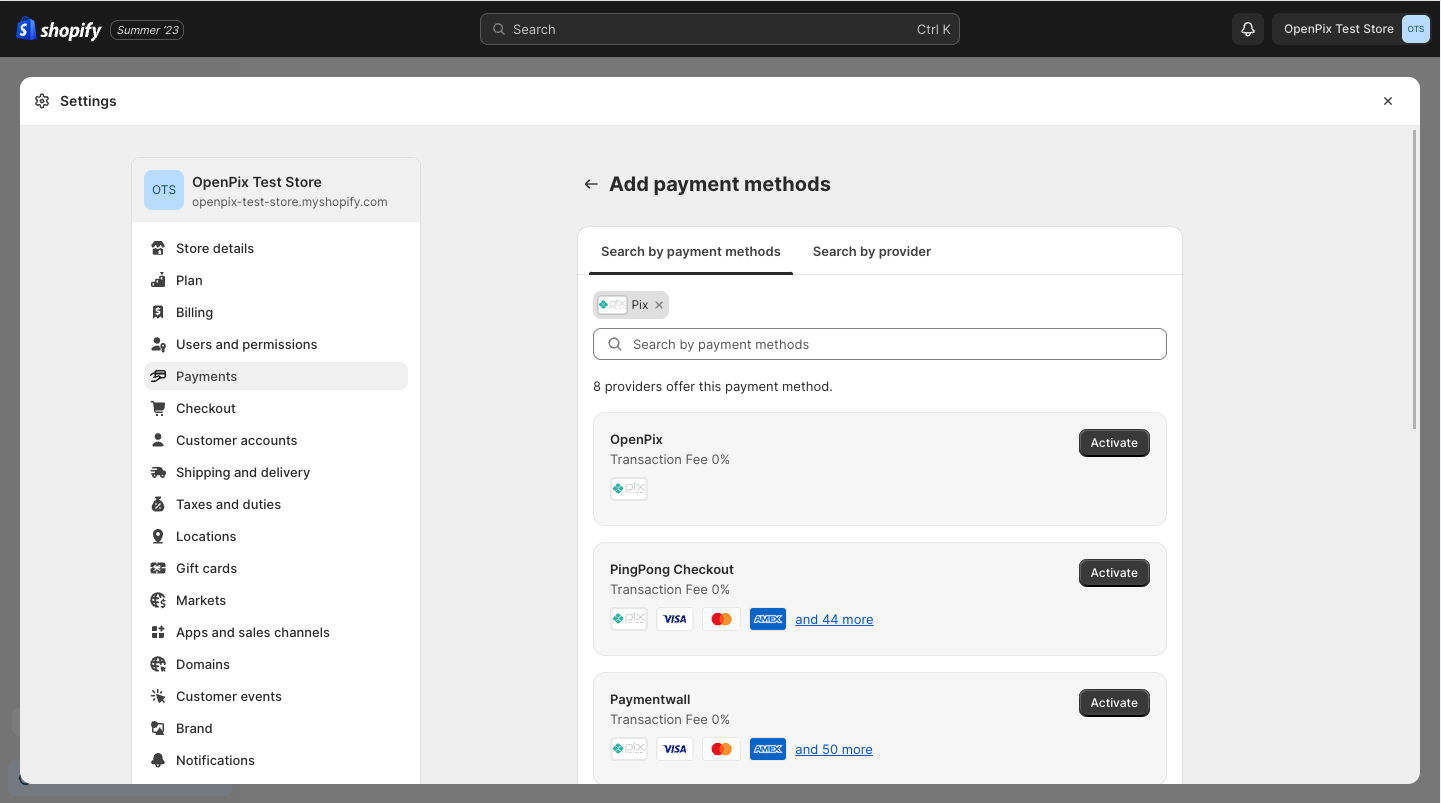
Task: Click the Settings gear icon
Action: tap(42, 100)
